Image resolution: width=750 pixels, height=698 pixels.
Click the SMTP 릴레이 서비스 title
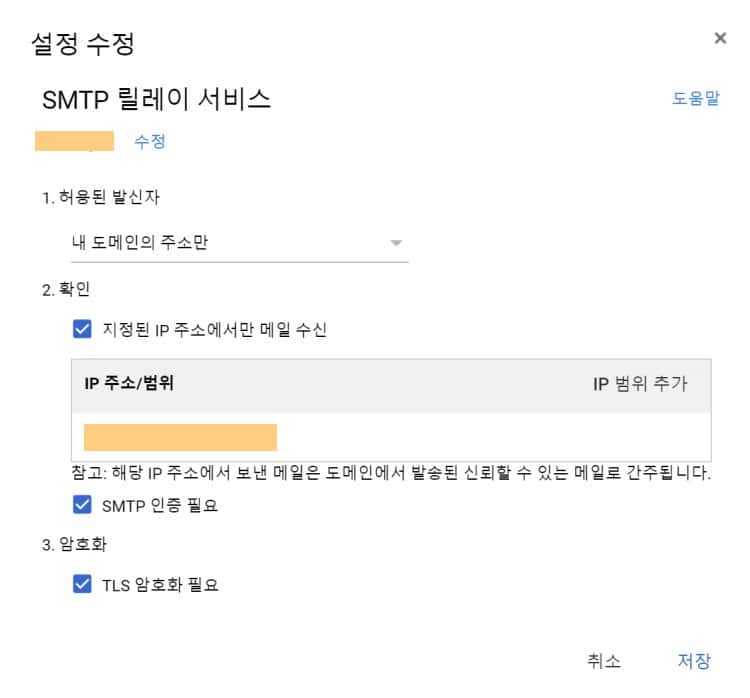(156, 99)
